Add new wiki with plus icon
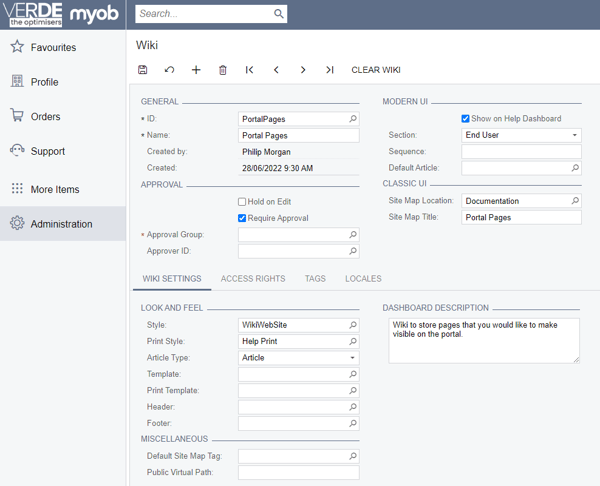Viewport: 600px width, 486px height. click(x=196, y=70)
